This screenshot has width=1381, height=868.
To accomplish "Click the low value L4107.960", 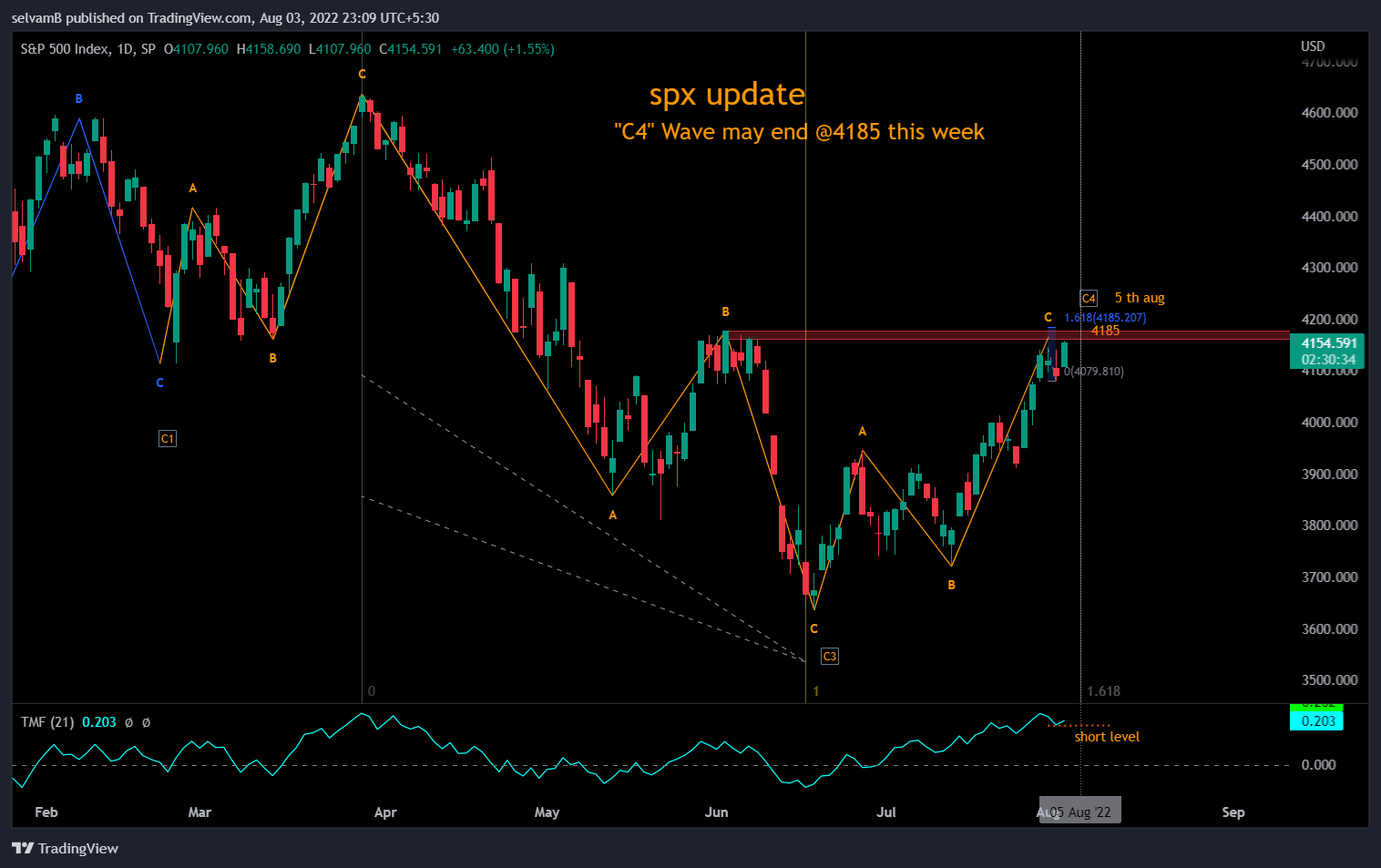I will pyautogui.click(x=340, y=49).
